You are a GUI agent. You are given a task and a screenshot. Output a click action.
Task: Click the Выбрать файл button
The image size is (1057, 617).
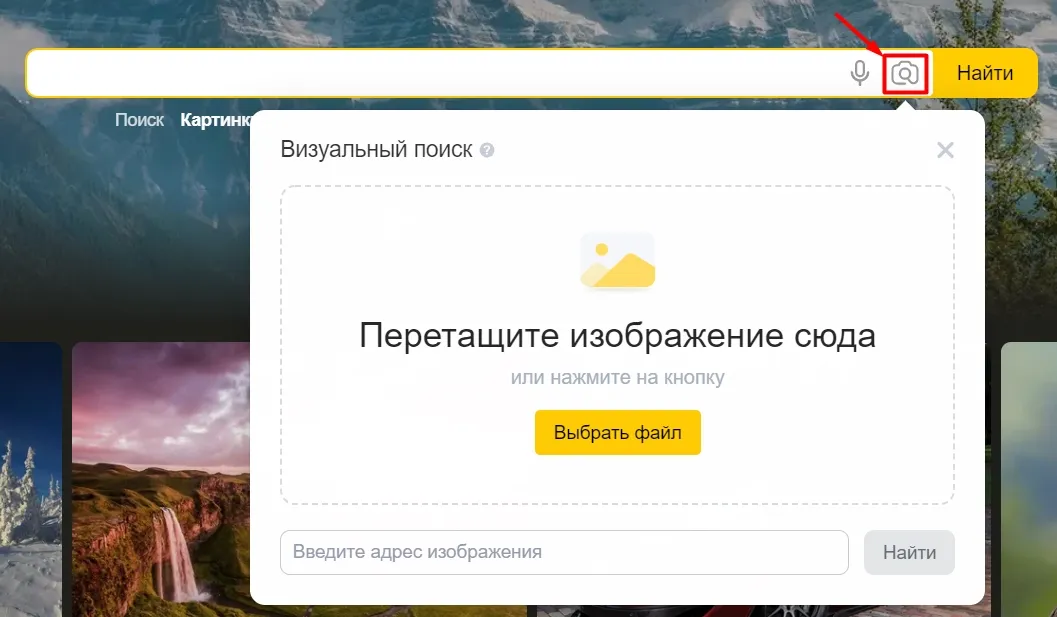point(617,432)
